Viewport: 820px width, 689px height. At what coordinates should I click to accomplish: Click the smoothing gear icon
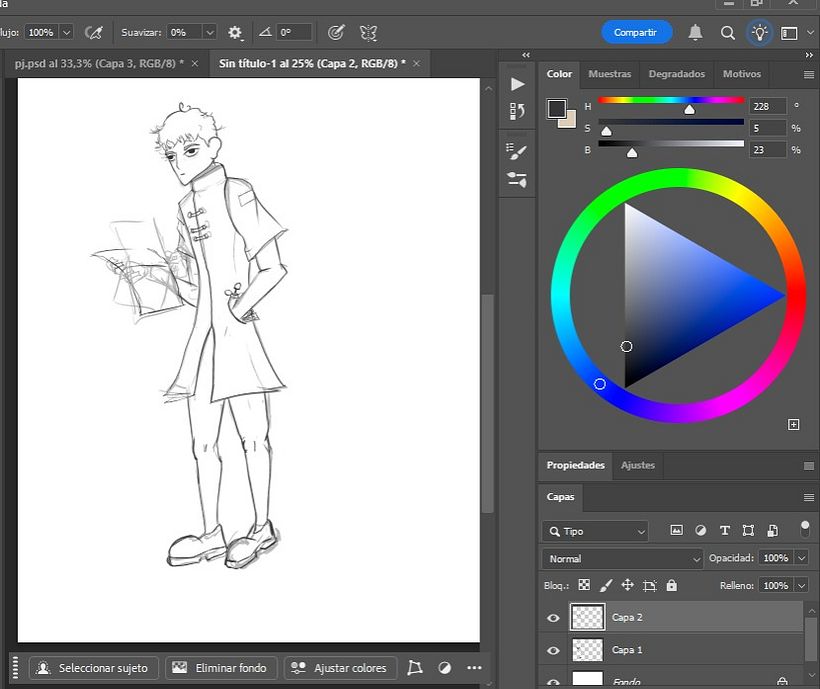[x=233, y=31]
